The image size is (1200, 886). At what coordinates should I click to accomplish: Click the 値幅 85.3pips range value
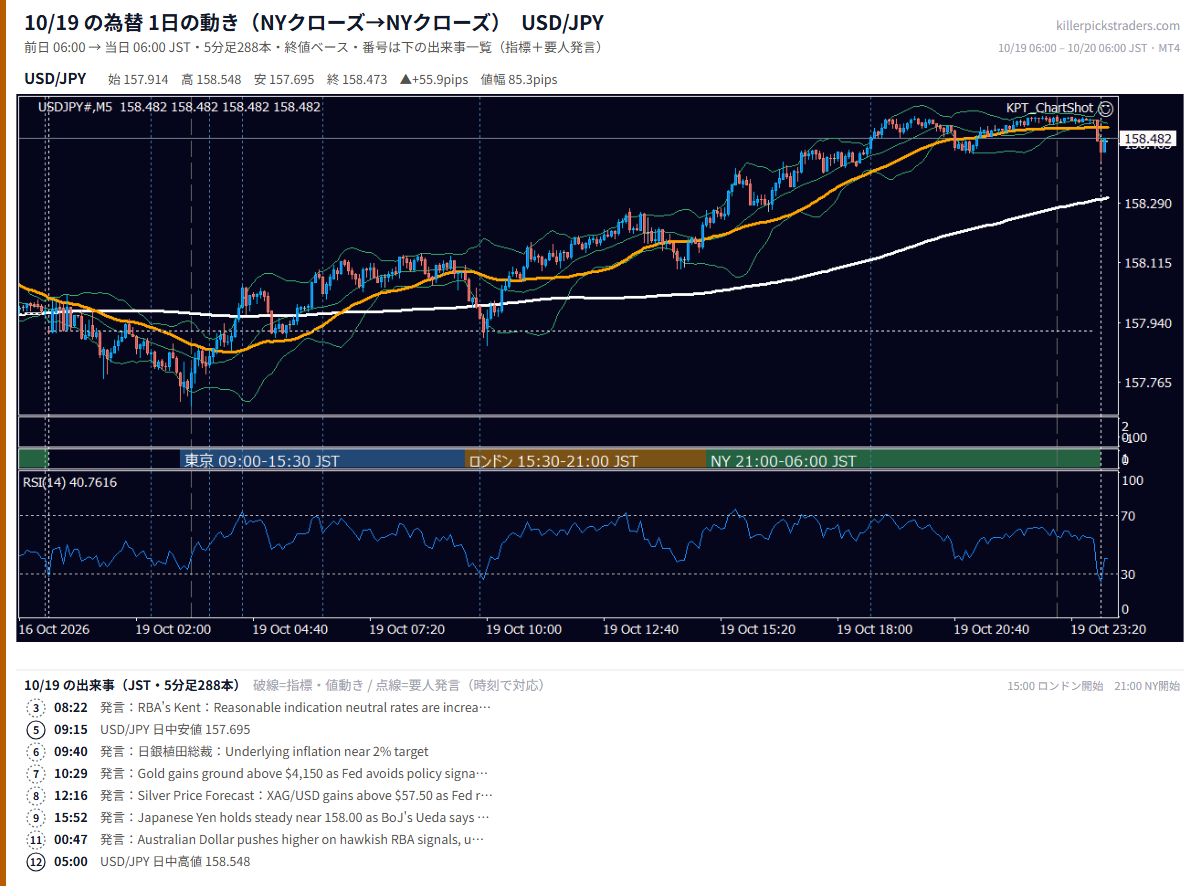519,80
